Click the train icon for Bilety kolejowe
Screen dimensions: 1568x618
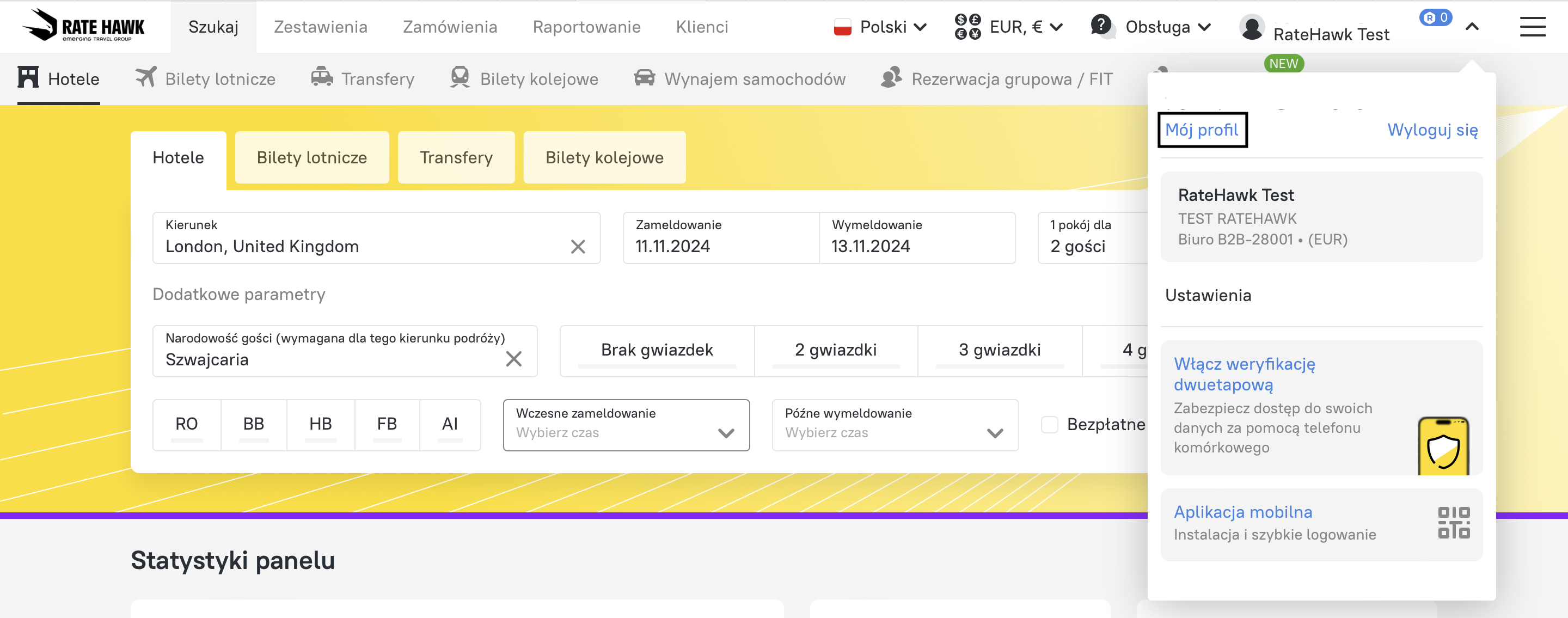click(x=460, y=77)
